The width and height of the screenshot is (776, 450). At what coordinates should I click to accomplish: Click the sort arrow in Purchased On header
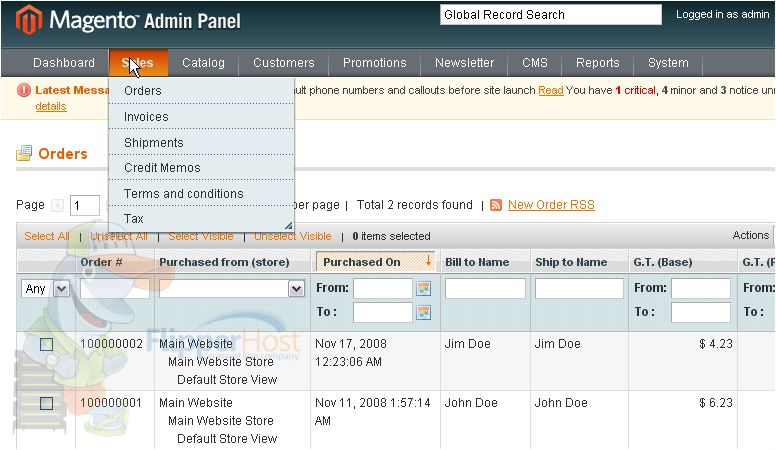point(428,261)
